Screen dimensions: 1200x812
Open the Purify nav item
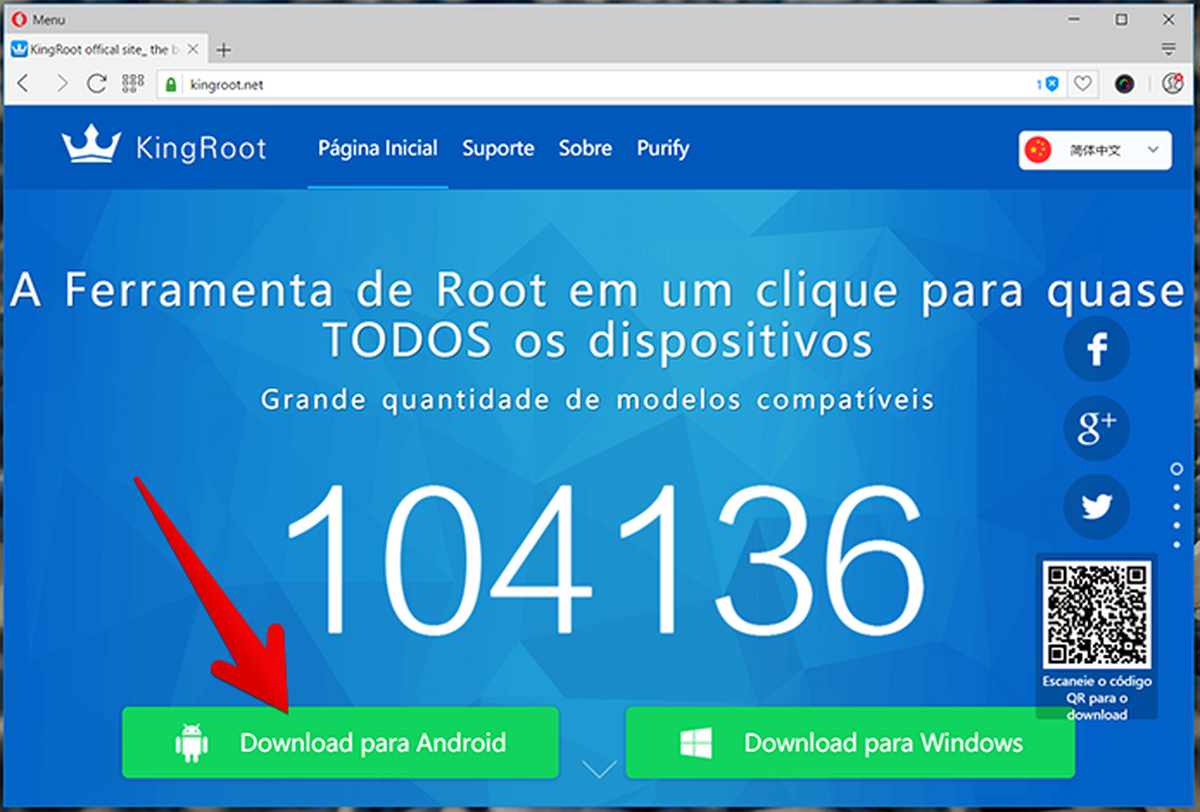(663, 149)
